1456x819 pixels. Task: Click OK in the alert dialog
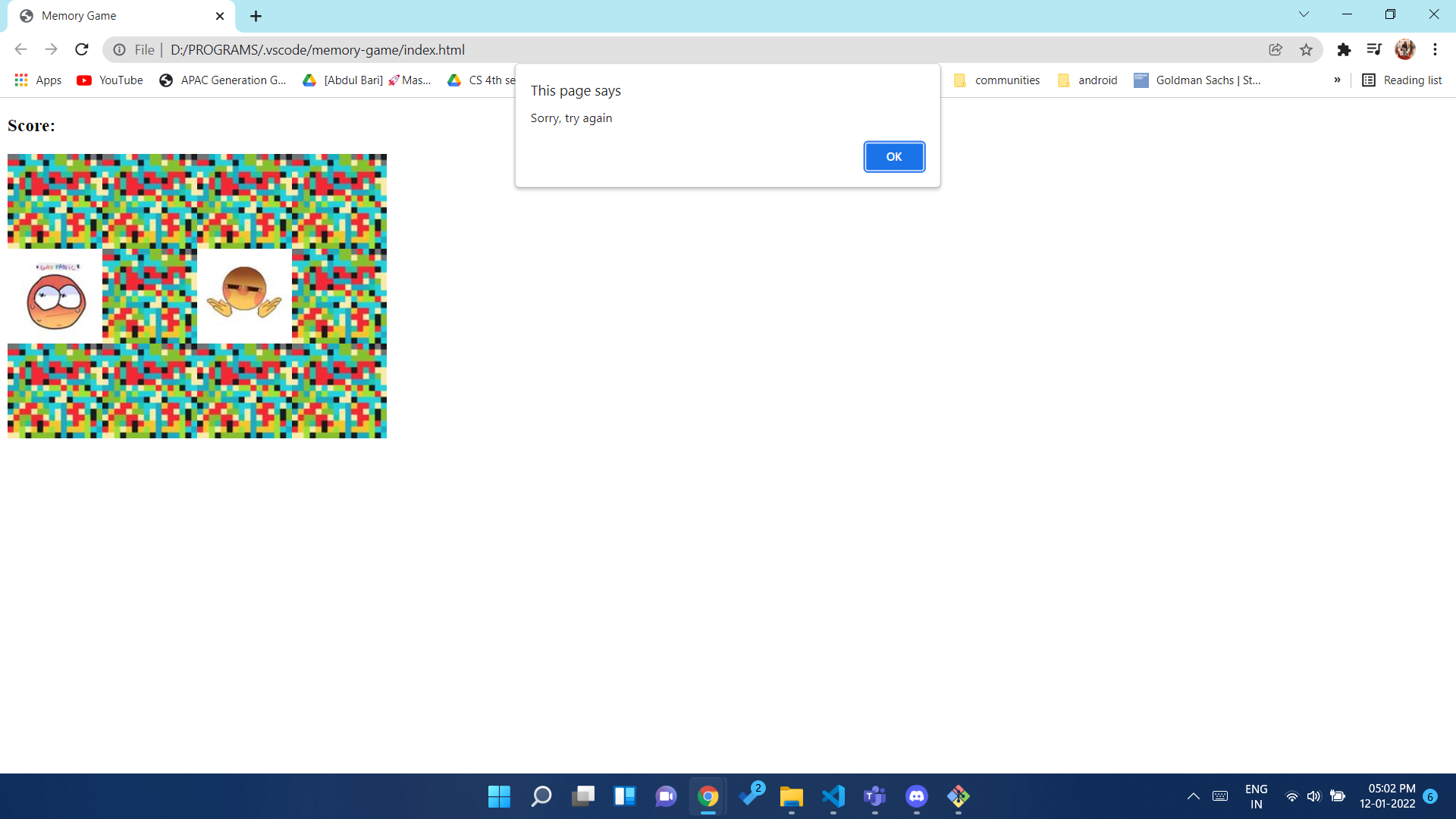click(894, 157)
